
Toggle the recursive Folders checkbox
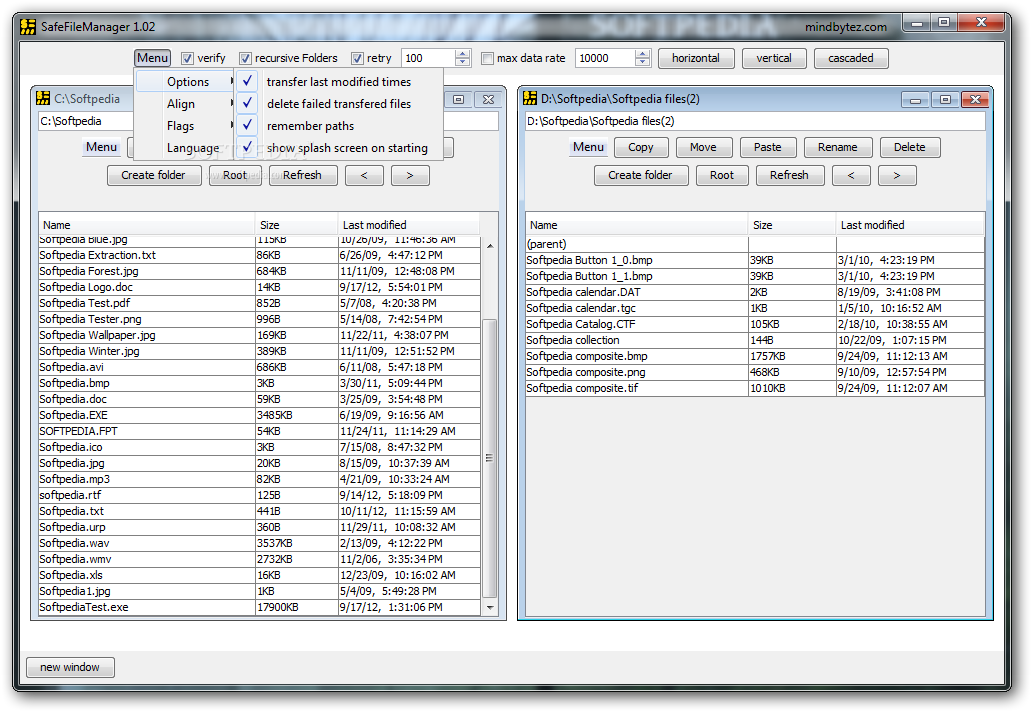245,59
